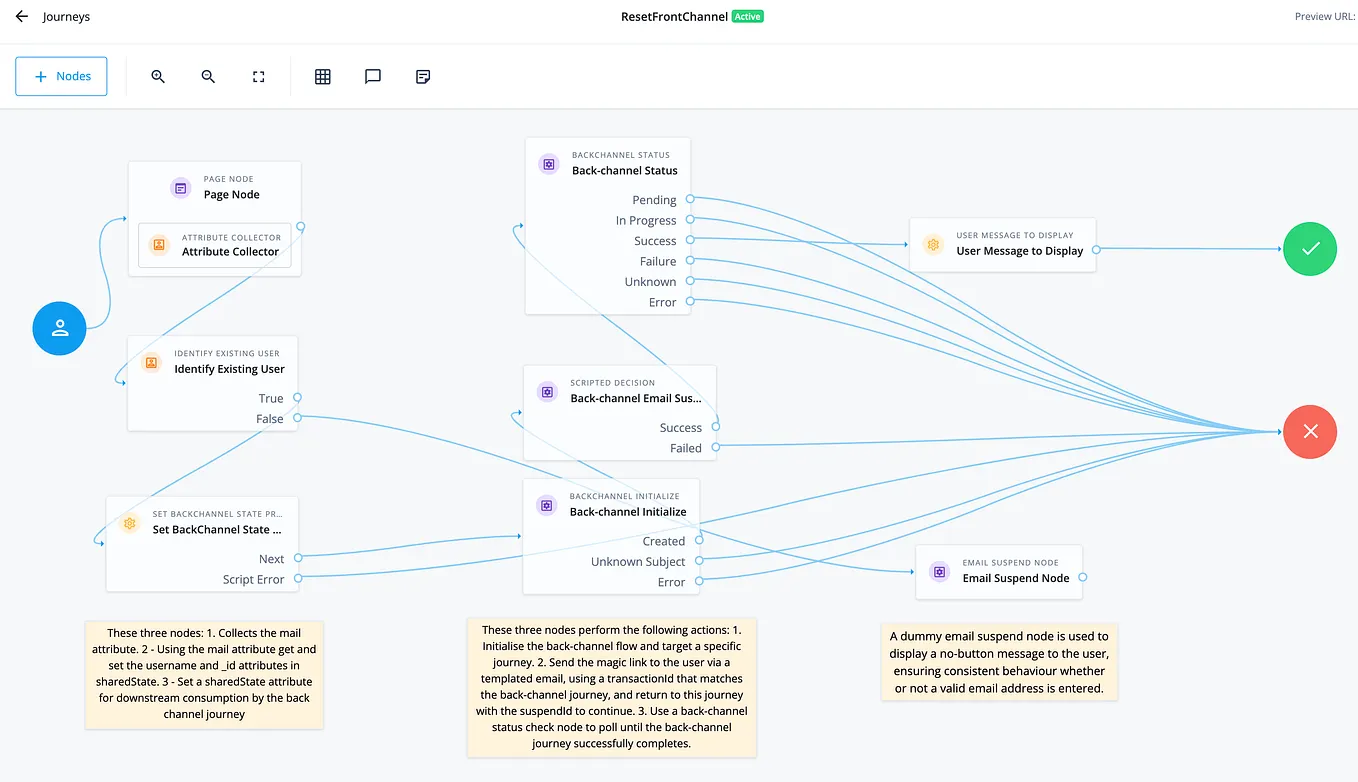Open the comment speech bubble tool
Viewport: 1358px width, 782px height.
(x=372, y=76)
